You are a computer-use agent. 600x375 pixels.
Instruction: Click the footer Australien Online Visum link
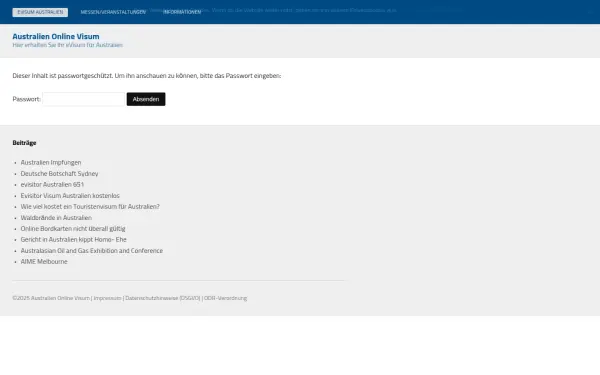pos(60,298)
